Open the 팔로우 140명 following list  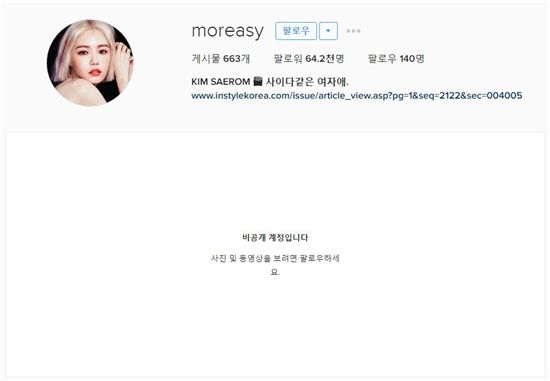click(x=396, y=59)
